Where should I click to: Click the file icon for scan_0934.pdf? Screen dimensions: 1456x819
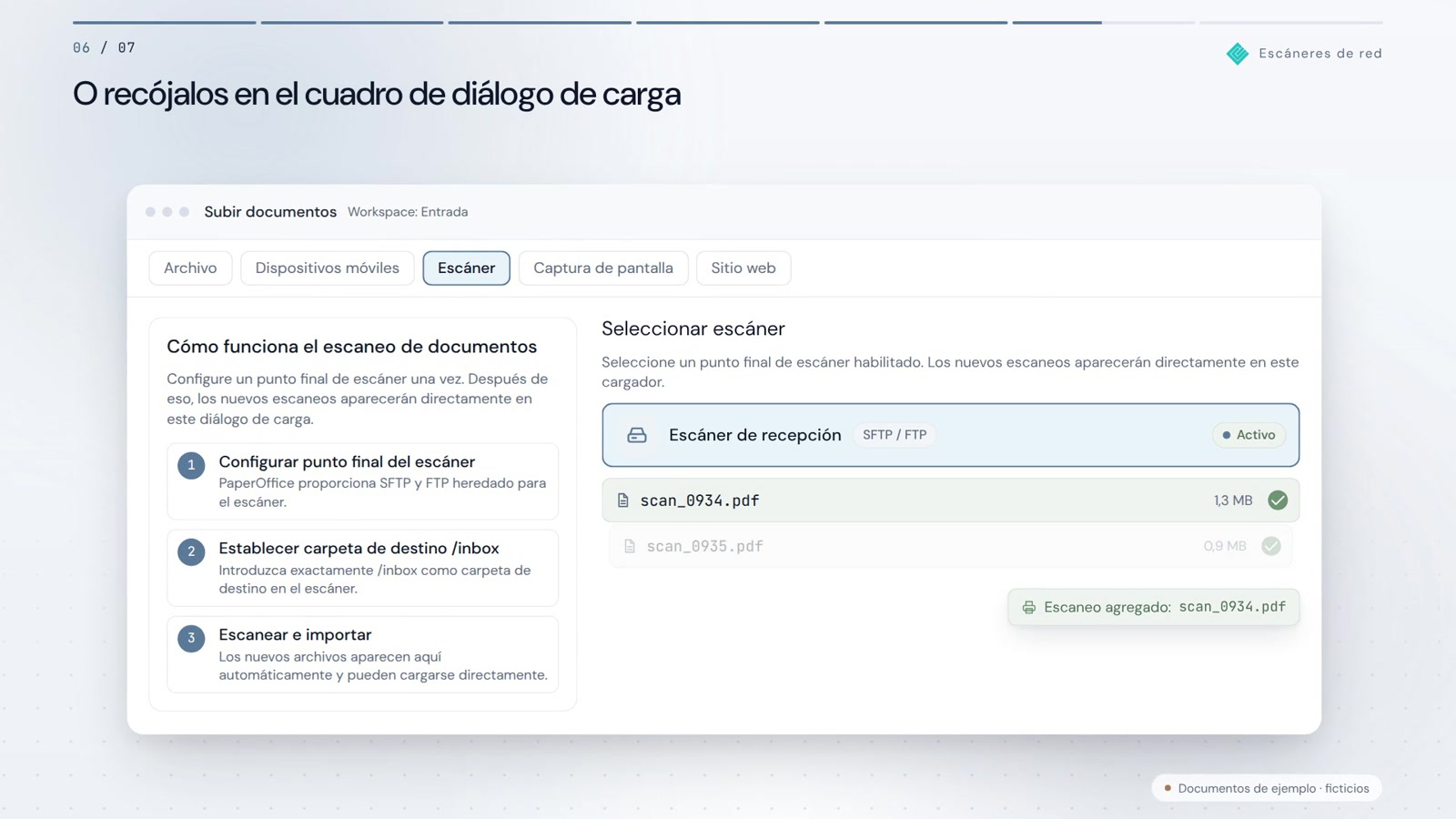[x=623, y=500]
